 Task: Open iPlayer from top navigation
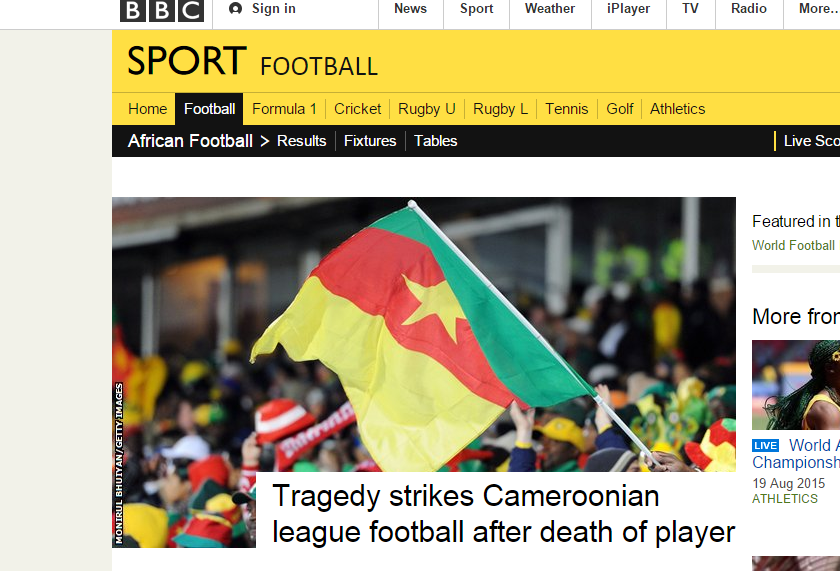click(x=628, y=9)
